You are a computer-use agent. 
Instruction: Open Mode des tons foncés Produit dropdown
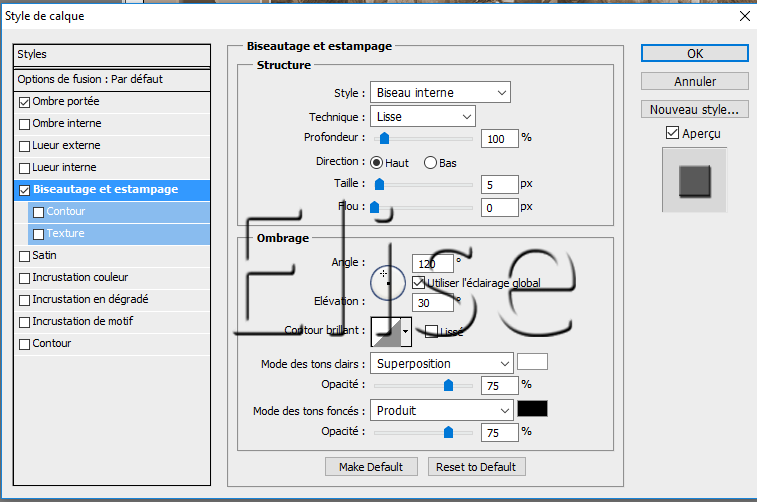coord(440,410)
